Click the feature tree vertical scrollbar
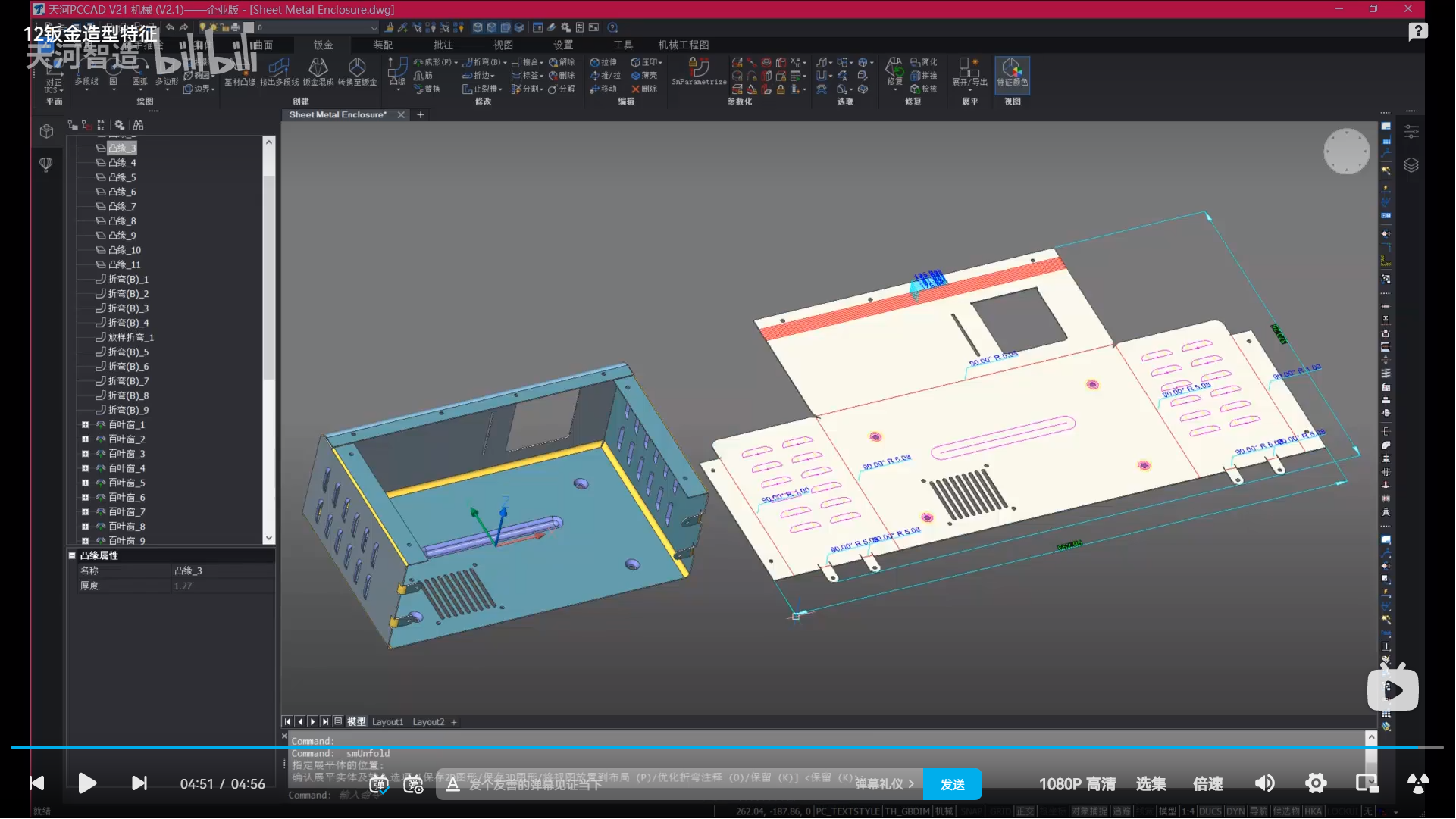 pyautogui.click(x=268, y=340)
